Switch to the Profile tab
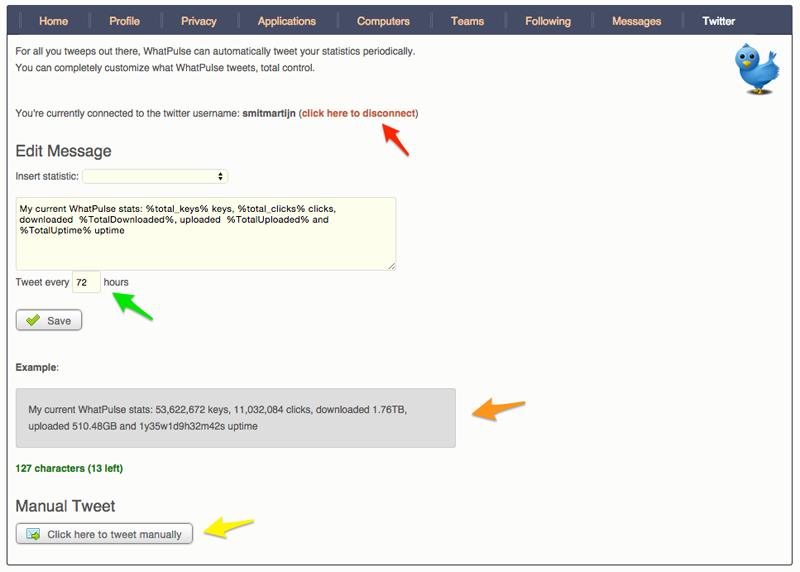The image size is (800, 572). point(124,21)
